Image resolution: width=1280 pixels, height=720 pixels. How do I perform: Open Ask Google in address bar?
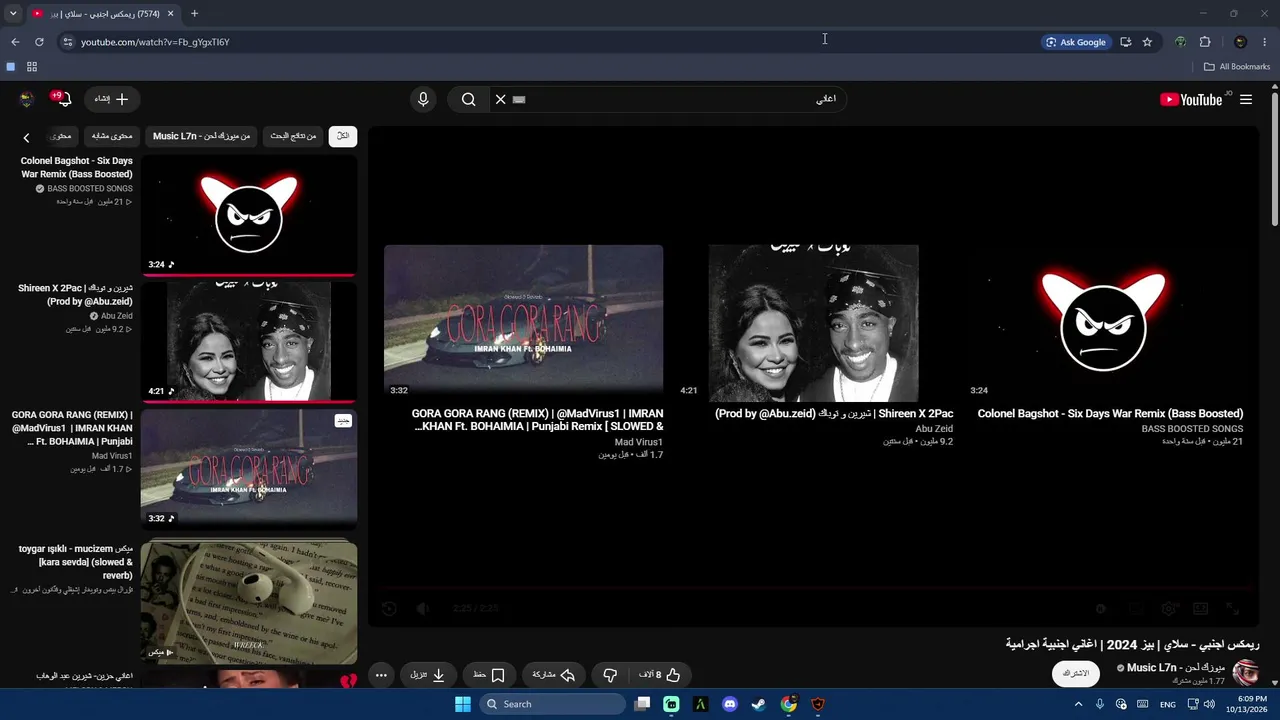(x=1076, y=42)
